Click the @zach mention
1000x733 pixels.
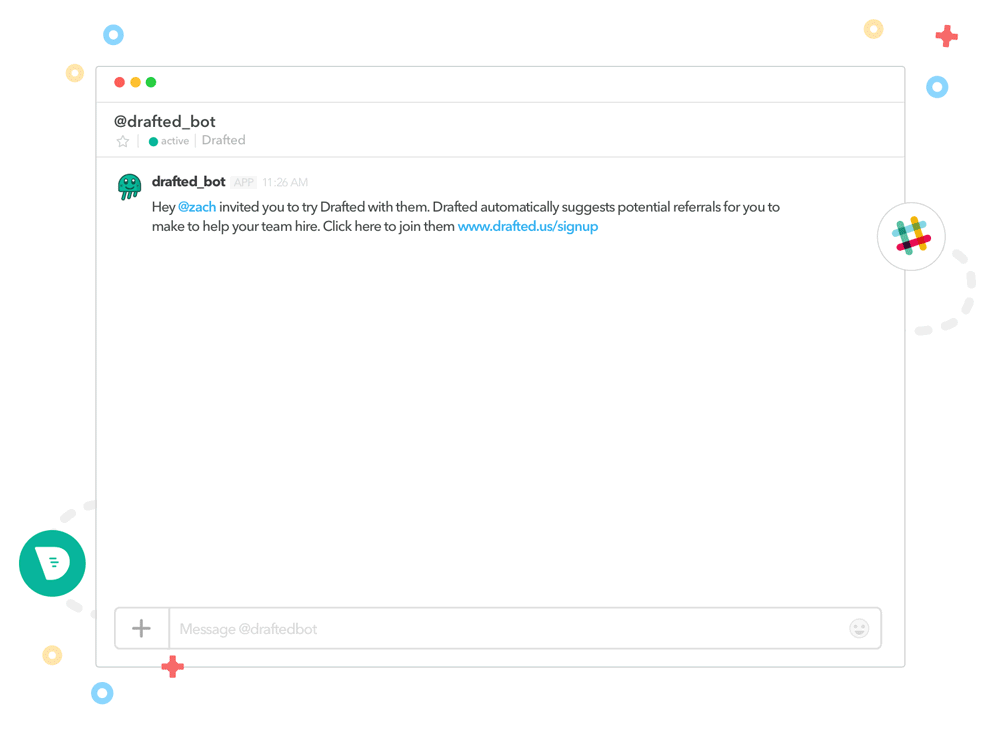197,207
